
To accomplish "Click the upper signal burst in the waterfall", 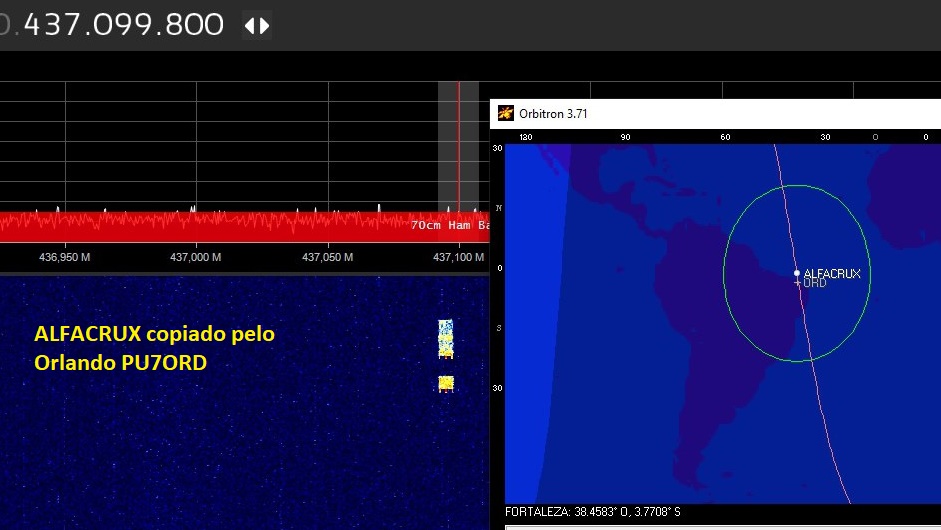I will 445,339.
